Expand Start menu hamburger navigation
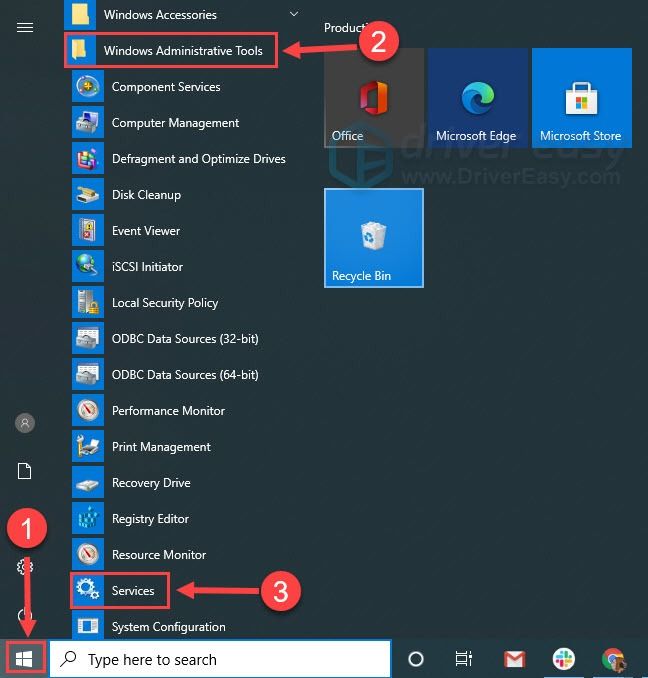Image resolution: width=648 pixels, height=678 pixels. point(25,28)
